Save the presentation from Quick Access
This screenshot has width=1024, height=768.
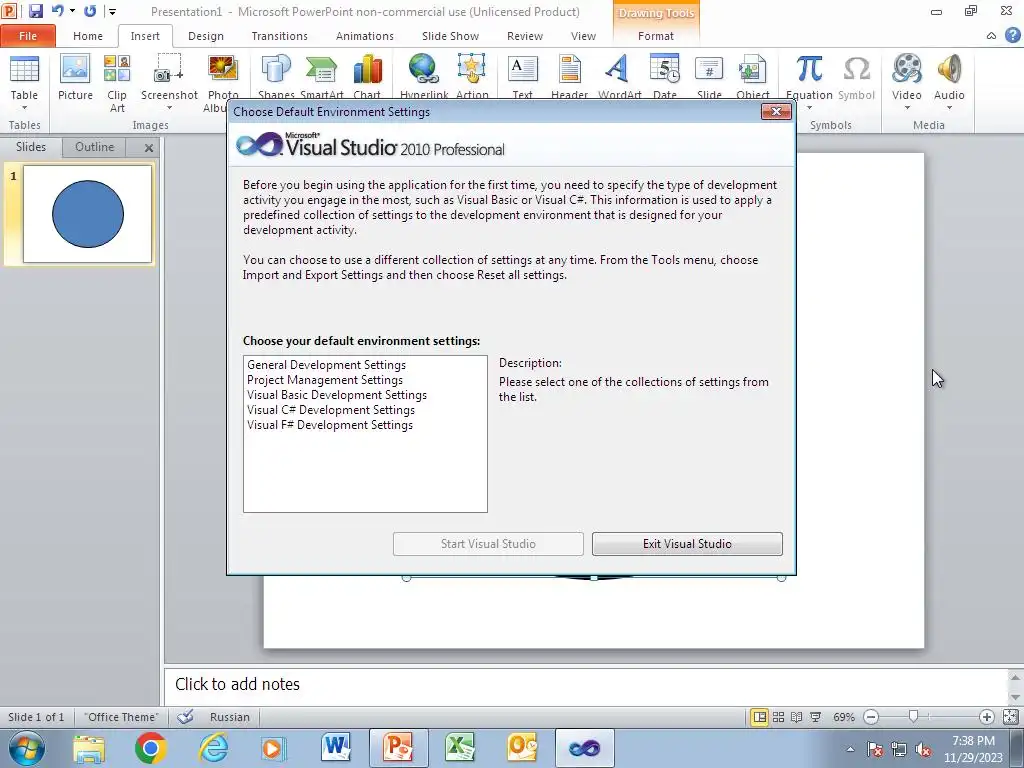(36, 11)
